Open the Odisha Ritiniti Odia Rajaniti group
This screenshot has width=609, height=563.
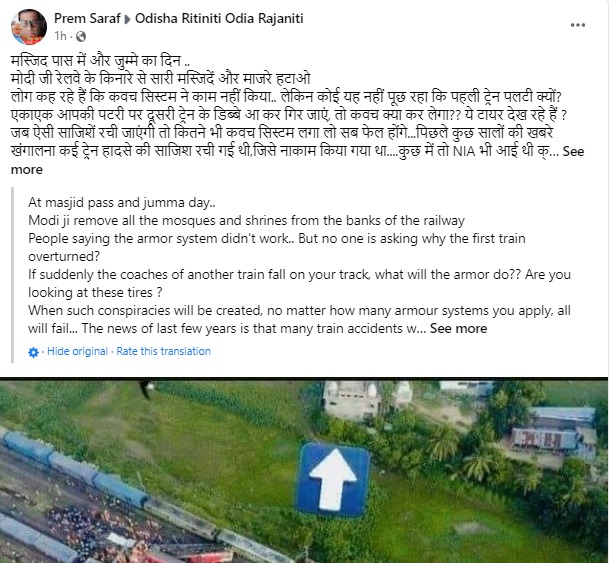(219, 18)
